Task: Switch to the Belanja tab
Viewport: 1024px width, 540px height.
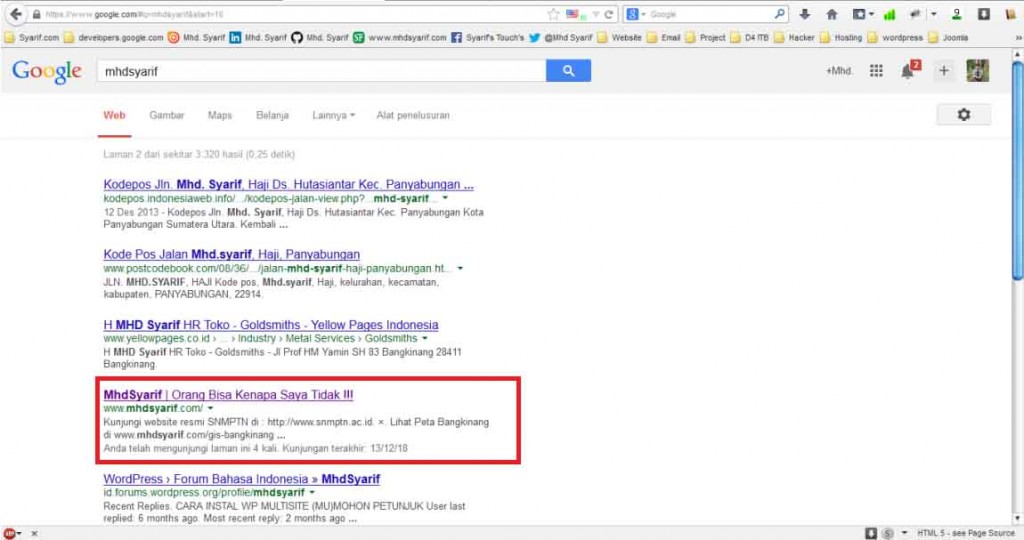Action: (272, 115)
